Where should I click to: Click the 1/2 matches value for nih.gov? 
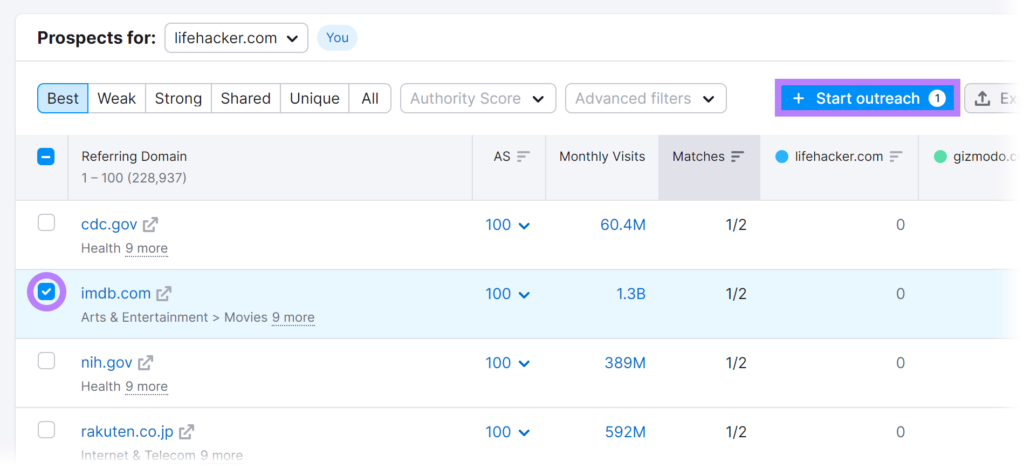[x=736, y=363]
